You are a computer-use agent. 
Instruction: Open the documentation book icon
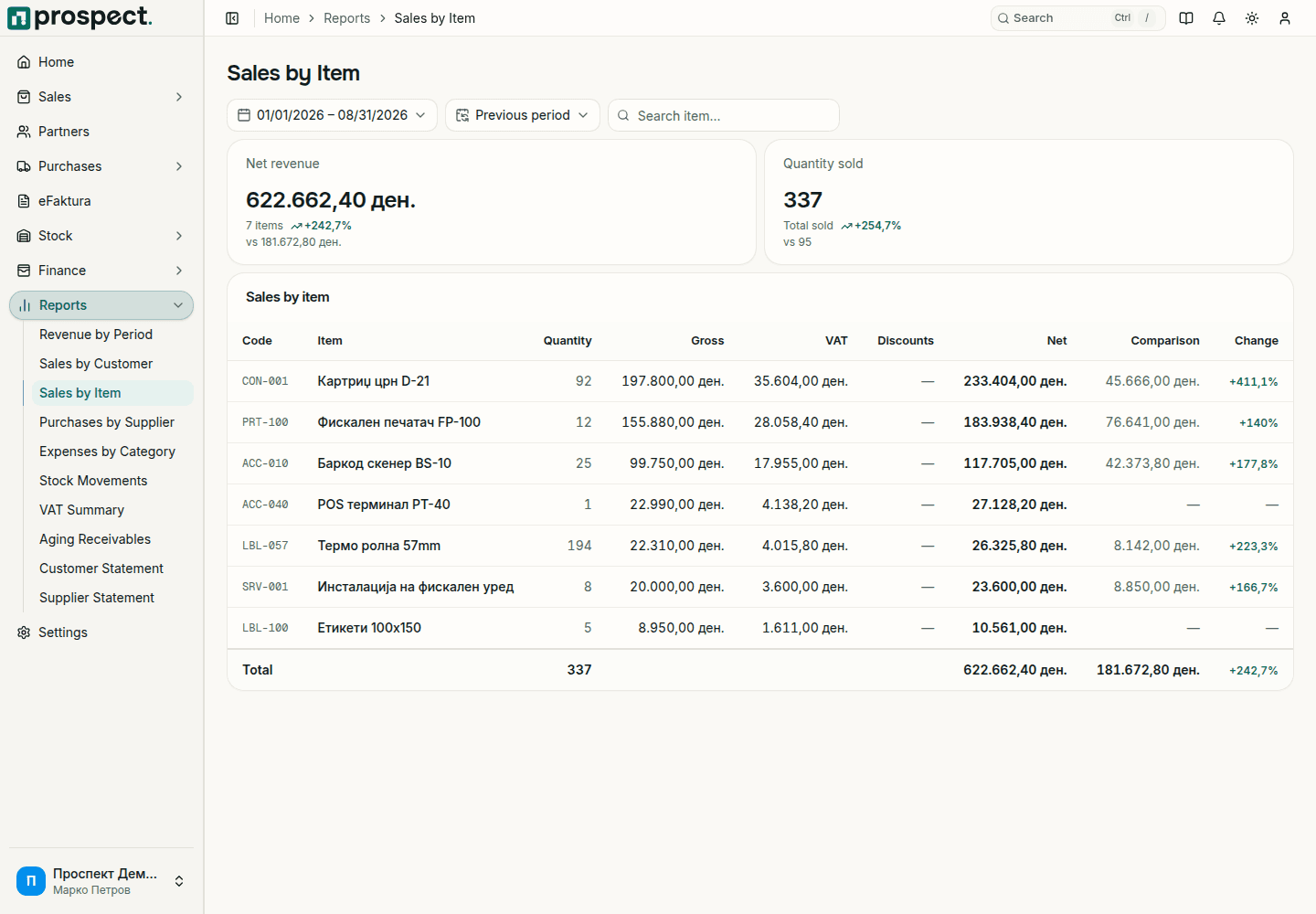coord(1186,18)
